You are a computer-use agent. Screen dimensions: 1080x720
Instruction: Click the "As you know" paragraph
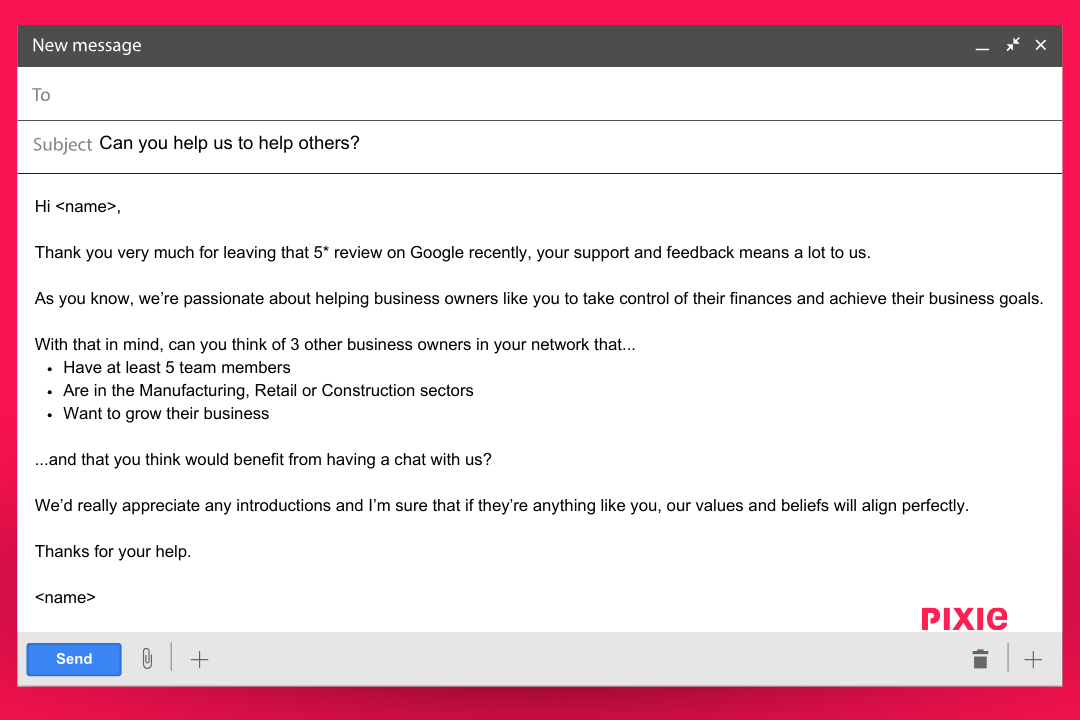[x=538, y=299]
